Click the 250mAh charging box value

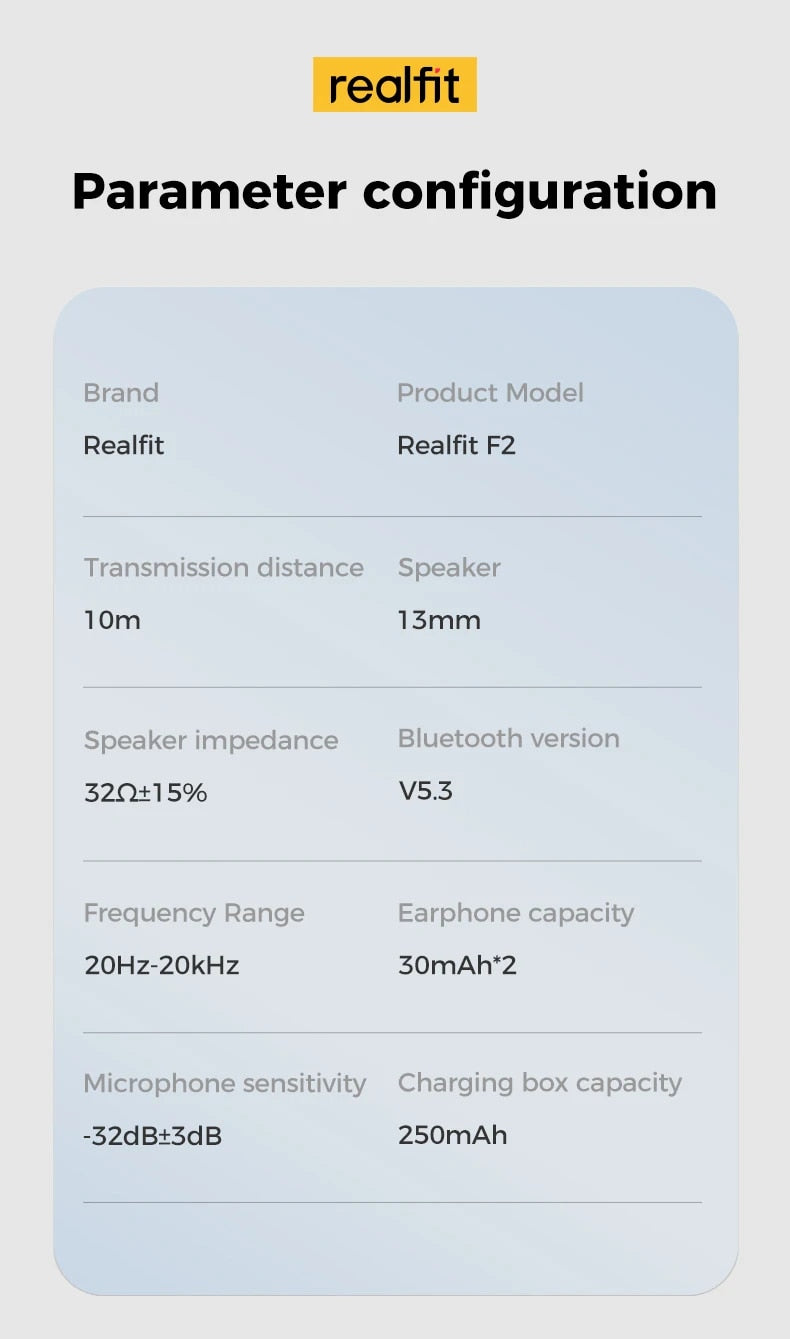tap(452, 1135)
